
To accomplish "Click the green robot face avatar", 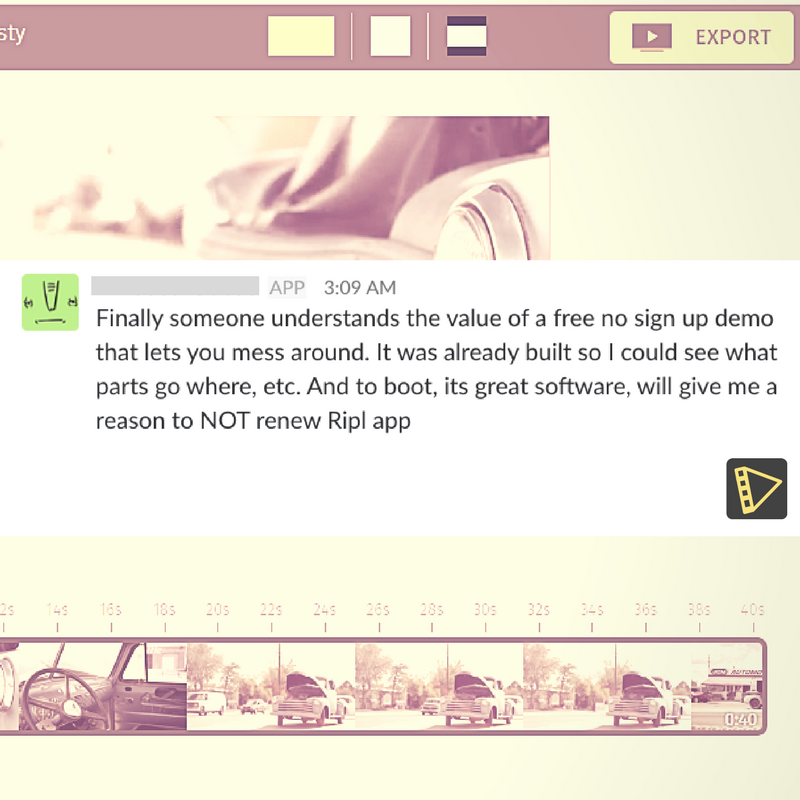I will pyautogui.click(x=50, y=302).
